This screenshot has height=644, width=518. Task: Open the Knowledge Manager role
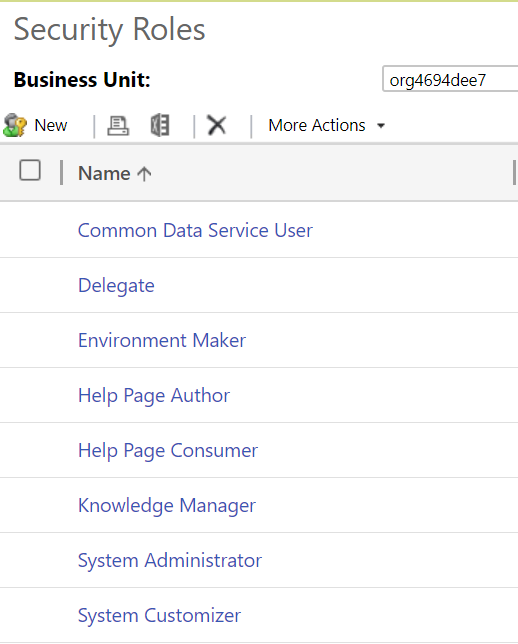(167, 506)
